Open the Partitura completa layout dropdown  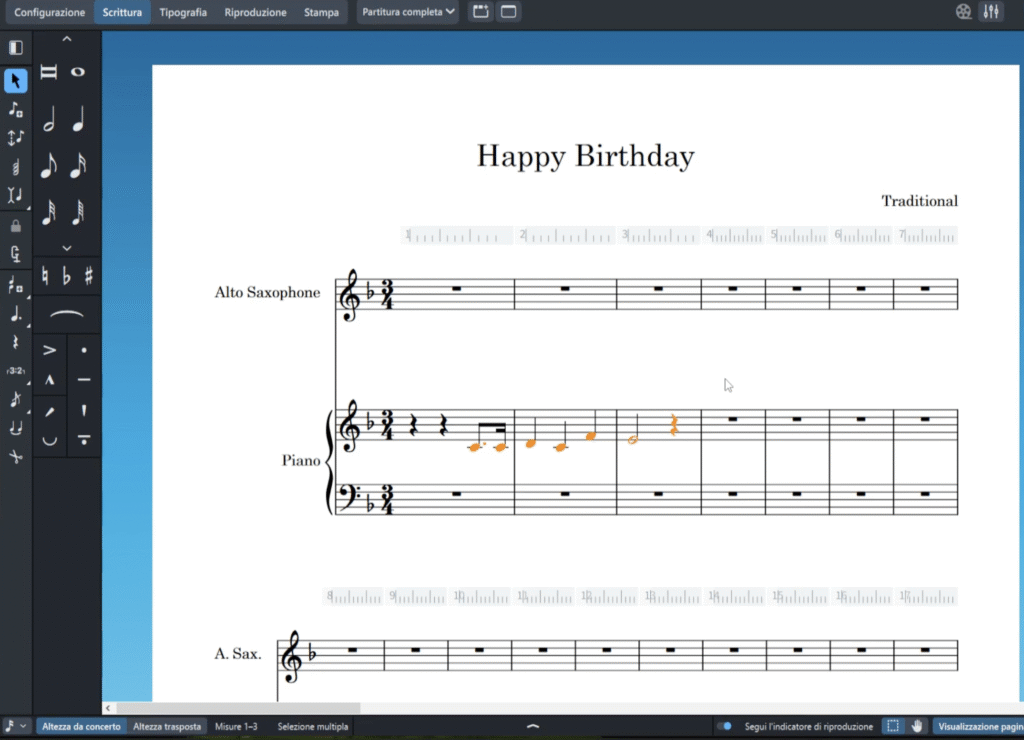[x=409, y=12]
